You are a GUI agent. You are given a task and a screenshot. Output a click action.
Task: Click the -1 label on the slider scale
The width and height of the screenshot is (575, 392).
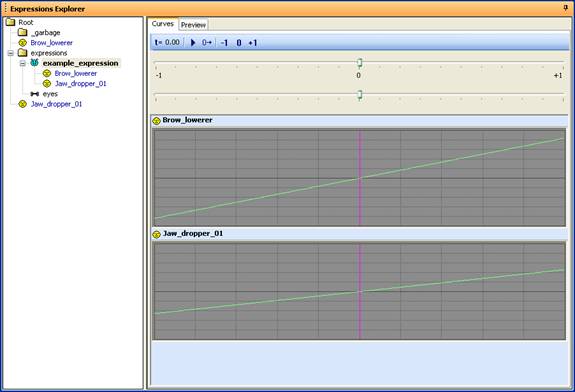pyautogui.click(x=159, y=76)
